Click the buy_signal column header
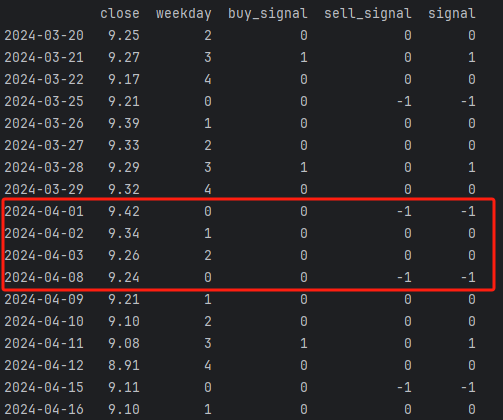Screen dimensions: 503x420 (x=268, y=14)
